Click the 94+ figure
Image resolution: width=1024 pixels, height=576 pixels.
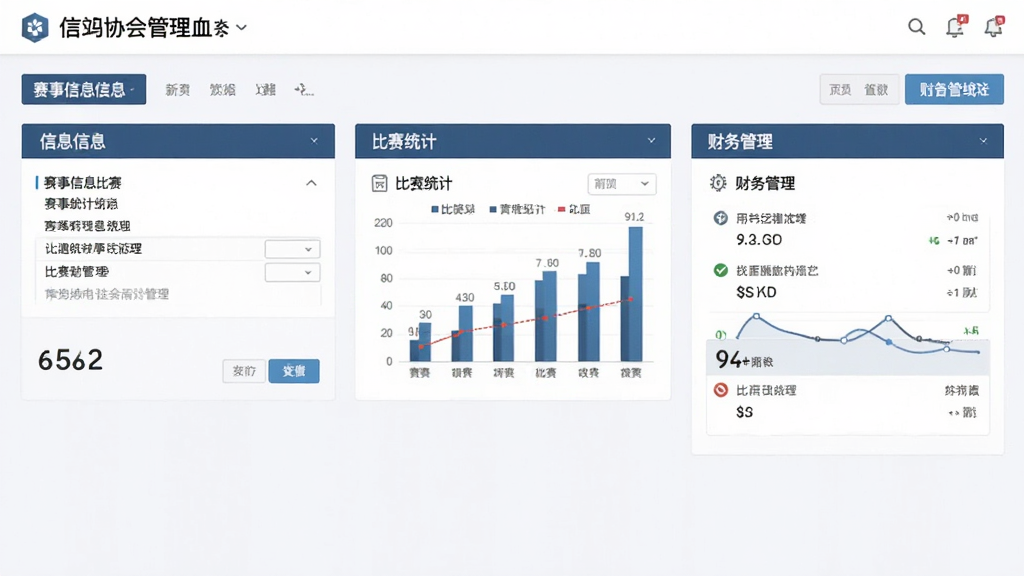point(729,359)
